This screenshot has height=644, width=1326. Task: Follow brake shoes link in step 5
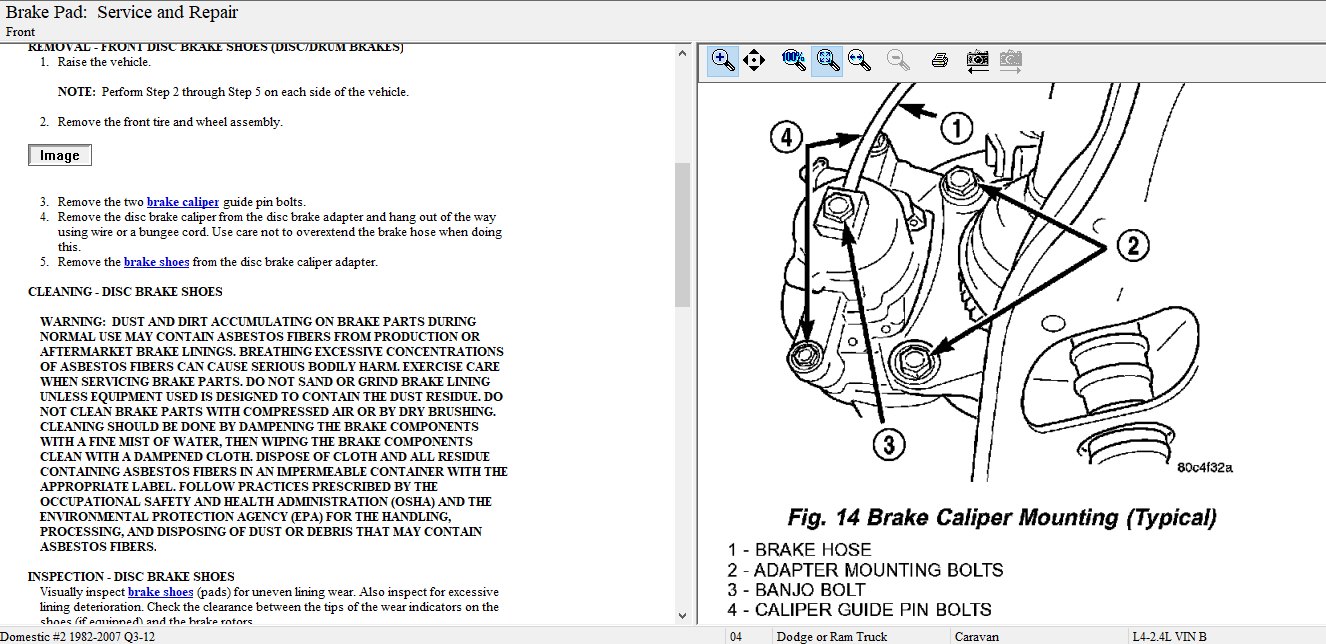click(x=156, y=262)
